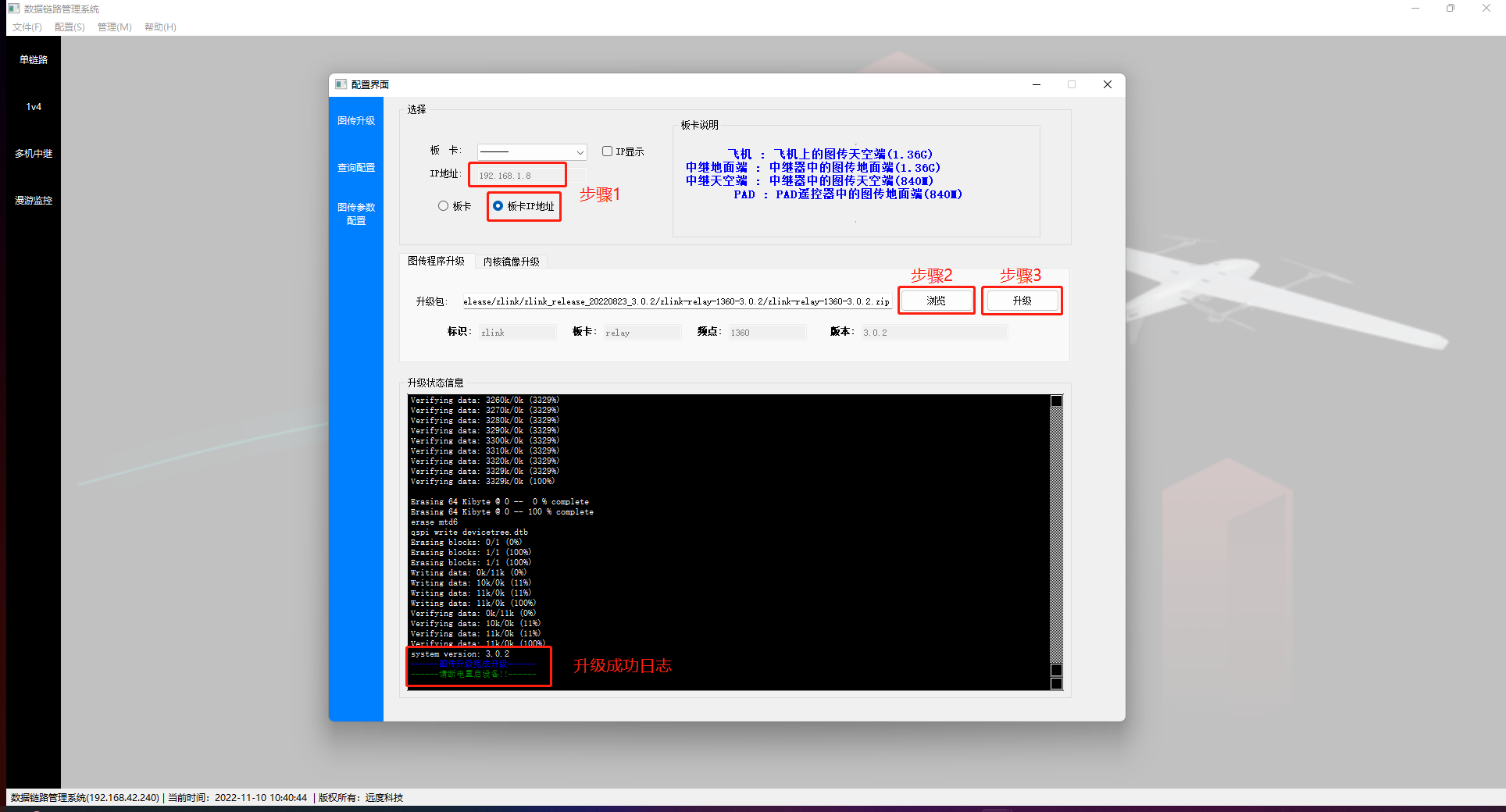This screenshot has width=1506, height=812.
Task: Select 1v4 in the left sidebar
Action: (x=34, y=106)
